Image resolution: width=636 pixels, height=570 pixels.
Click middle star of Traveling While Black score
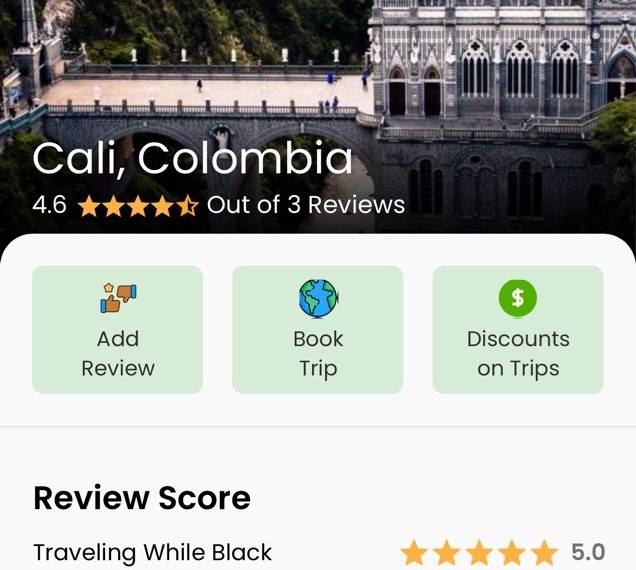479,552
